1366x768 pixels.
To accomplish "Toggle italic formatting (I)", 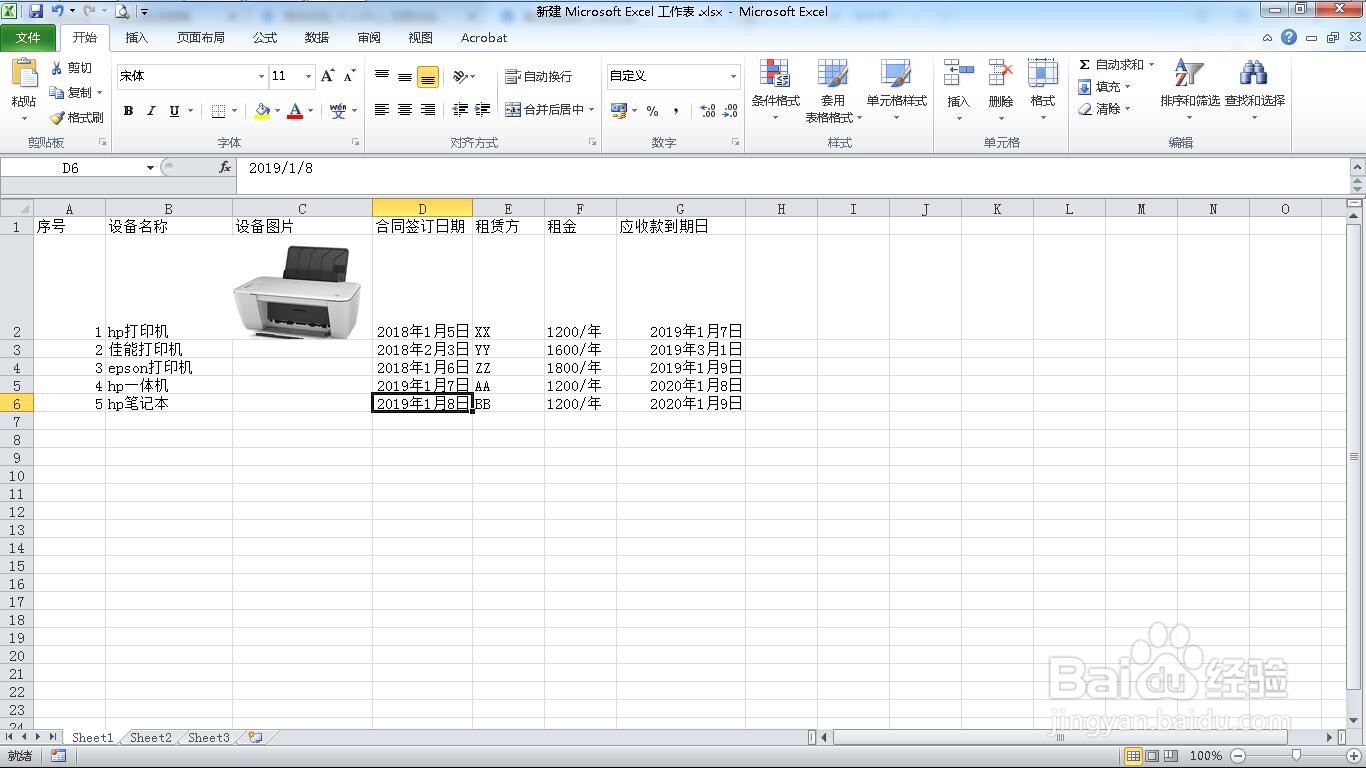I will click(x=151, y=111).
